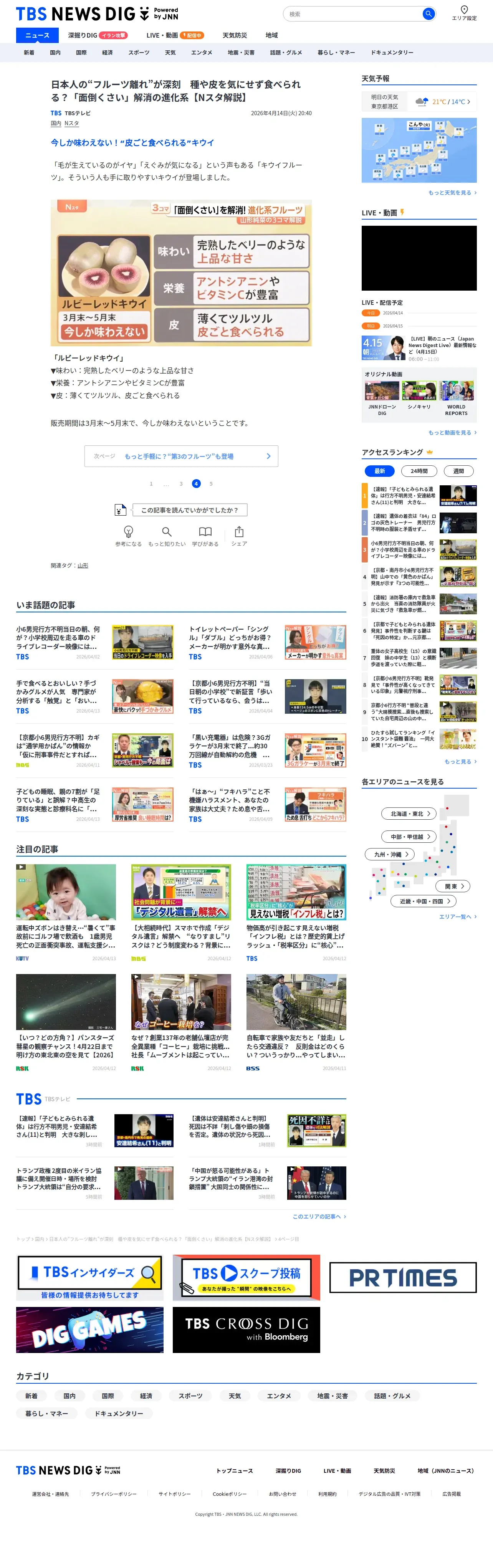Open 「デジタル遺言」 article thumbnail

[x=181, y=892]
